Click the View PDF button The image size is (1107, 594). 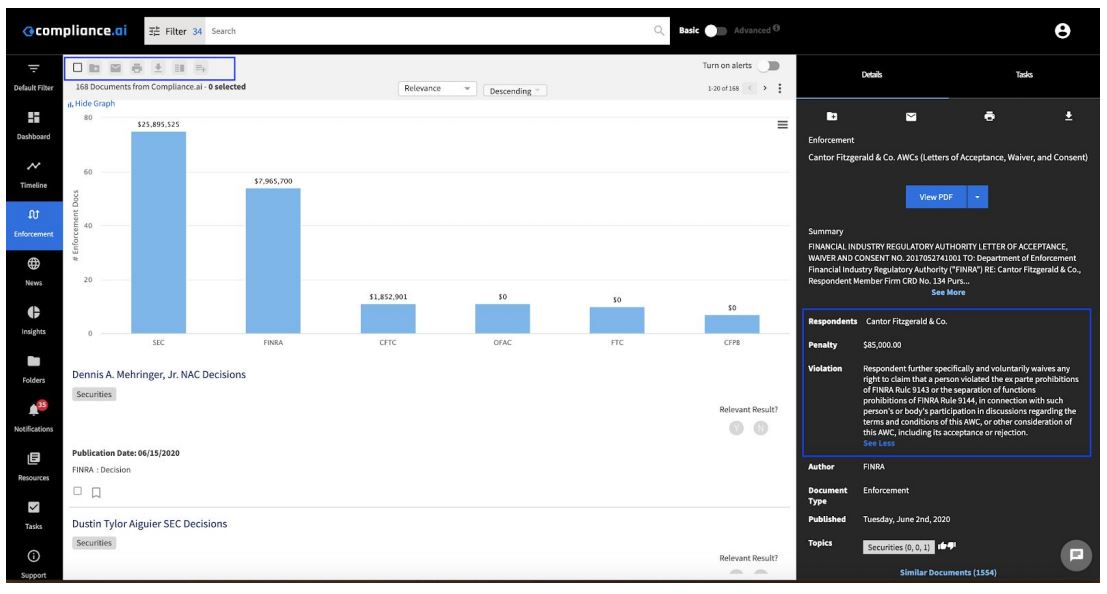(x=936, y=197)
